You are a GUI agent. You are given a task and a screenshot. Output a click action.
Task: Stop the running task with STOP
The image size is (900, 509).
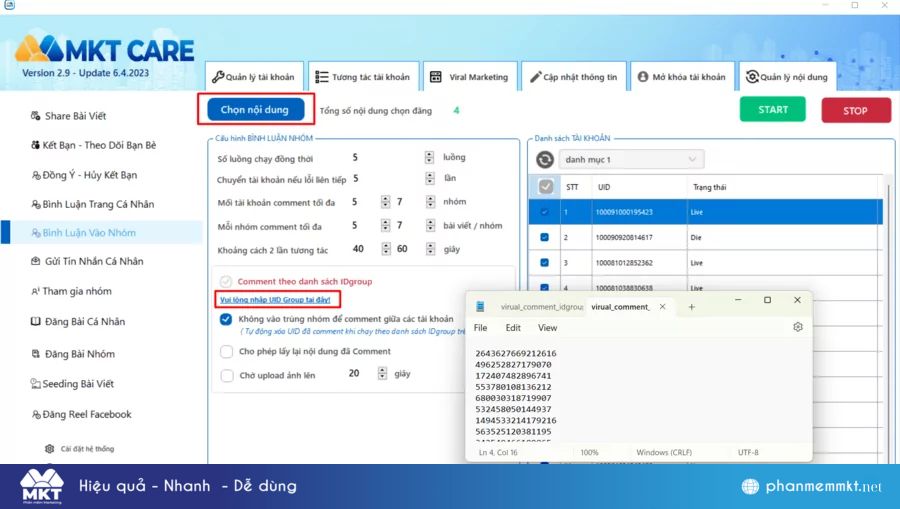(x=856, y=110)
